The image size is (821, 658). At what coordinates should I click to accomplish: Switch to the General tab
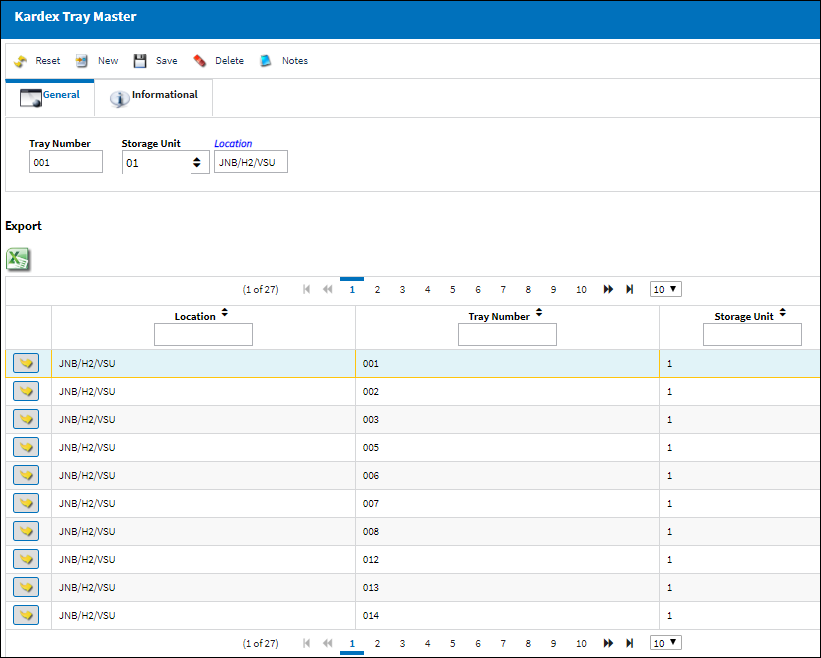click(50, 97)
